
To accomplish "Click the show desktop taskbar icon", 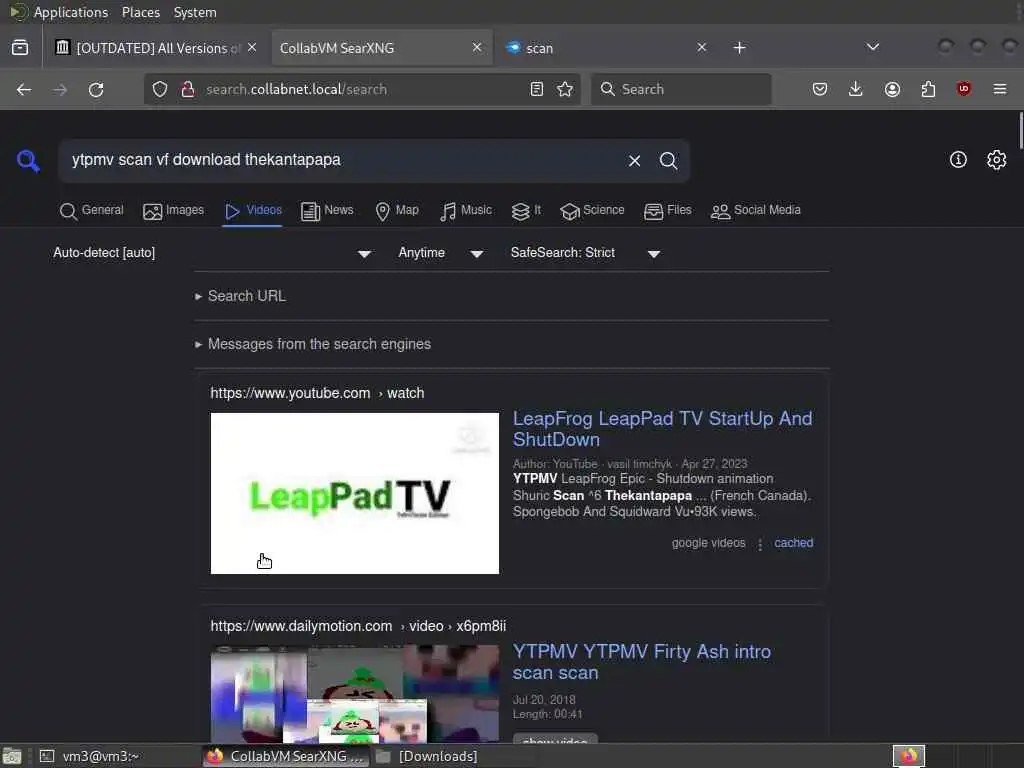I will [12, 756].
